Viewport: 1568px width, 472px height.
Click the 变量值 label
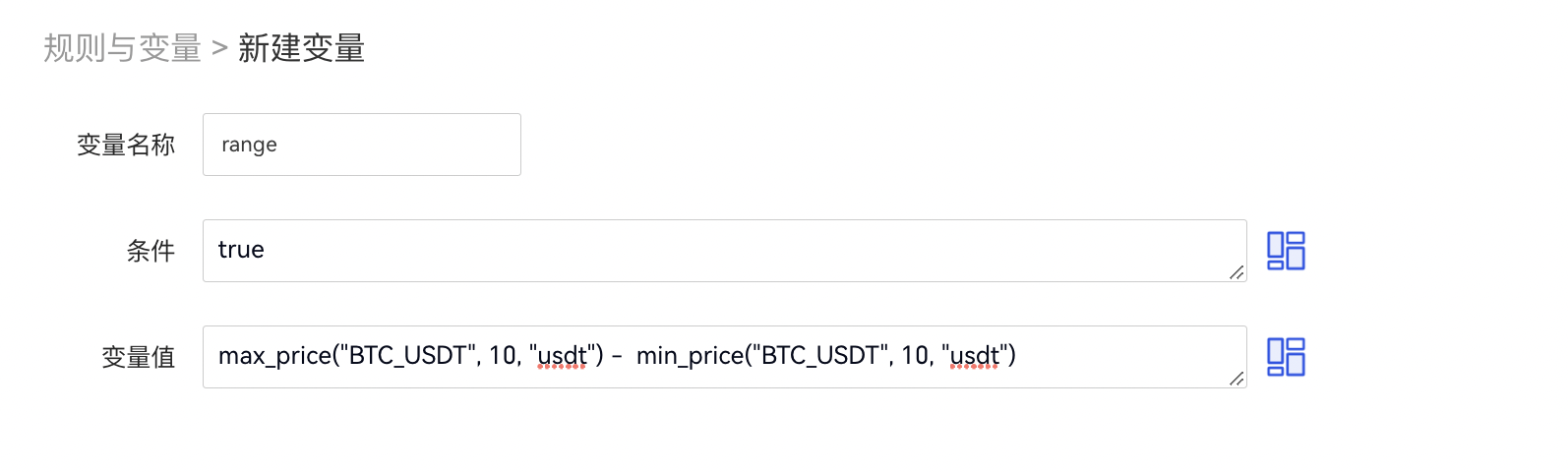(139, 358)
